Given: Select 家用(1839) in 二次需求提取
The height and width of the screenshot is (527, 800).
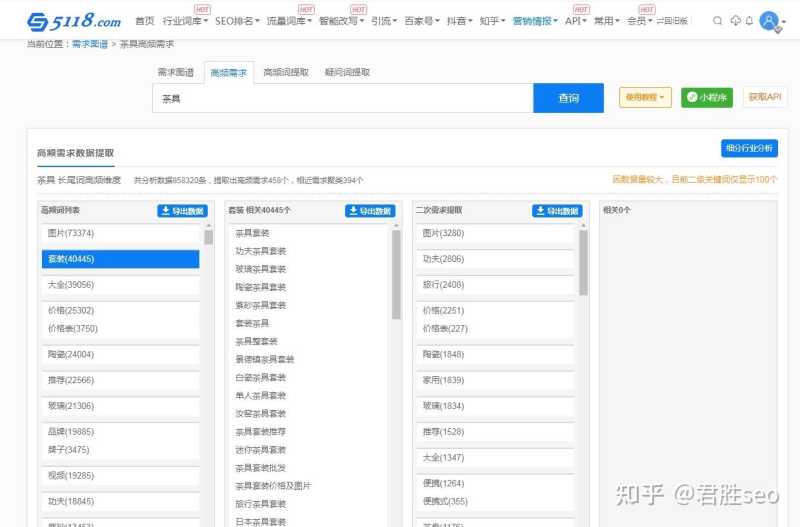Looking at the screenshot, I should [495, 380].
